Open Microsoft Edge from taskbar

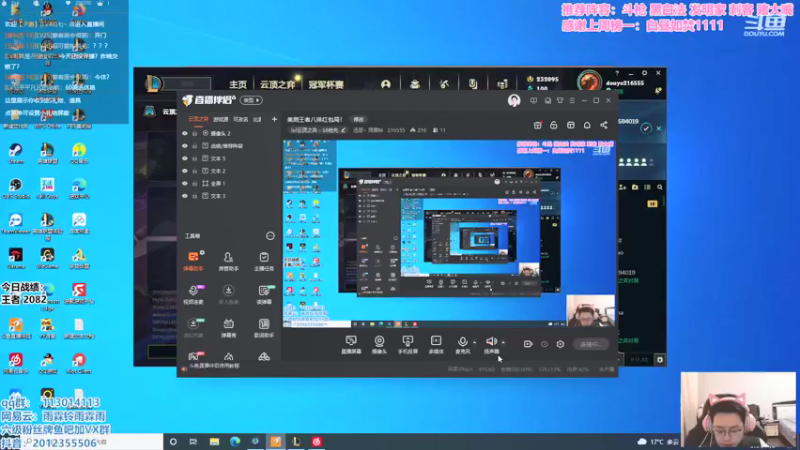[x=235, y=441]
